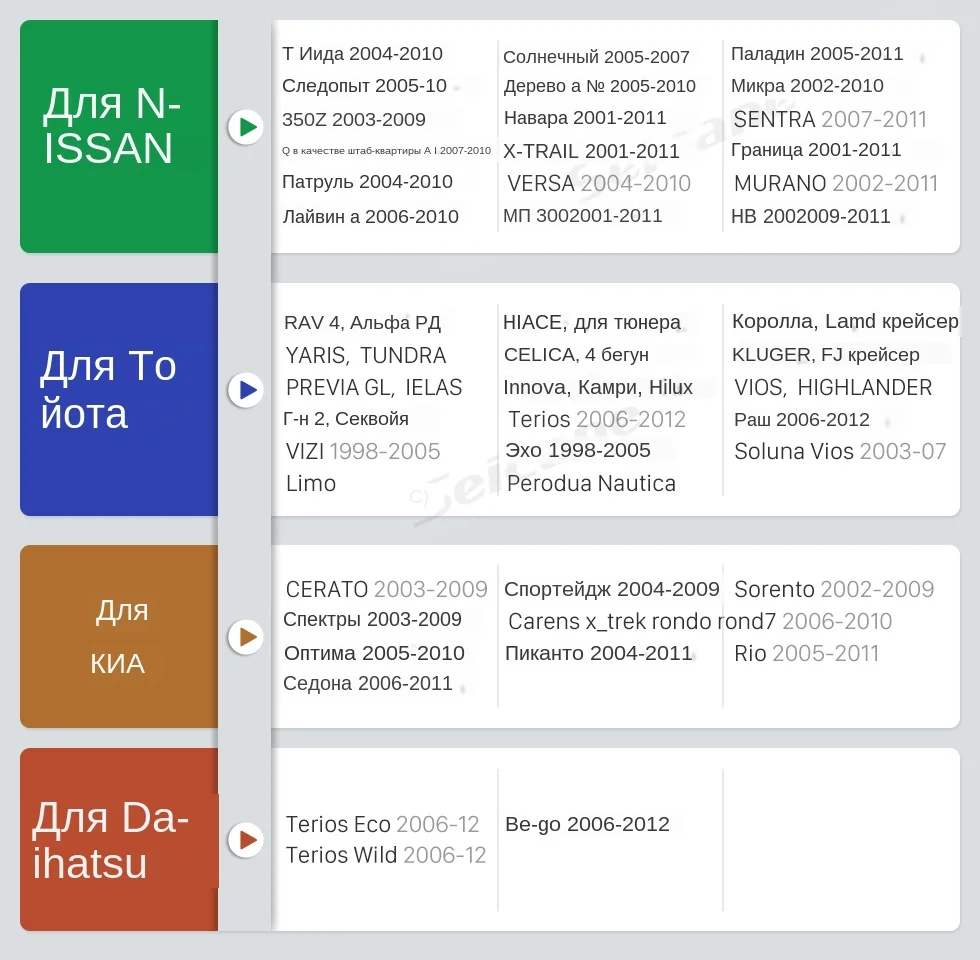
Task: Click 'Солнечный 2005-2007' entry
Action: click(596, 57)
